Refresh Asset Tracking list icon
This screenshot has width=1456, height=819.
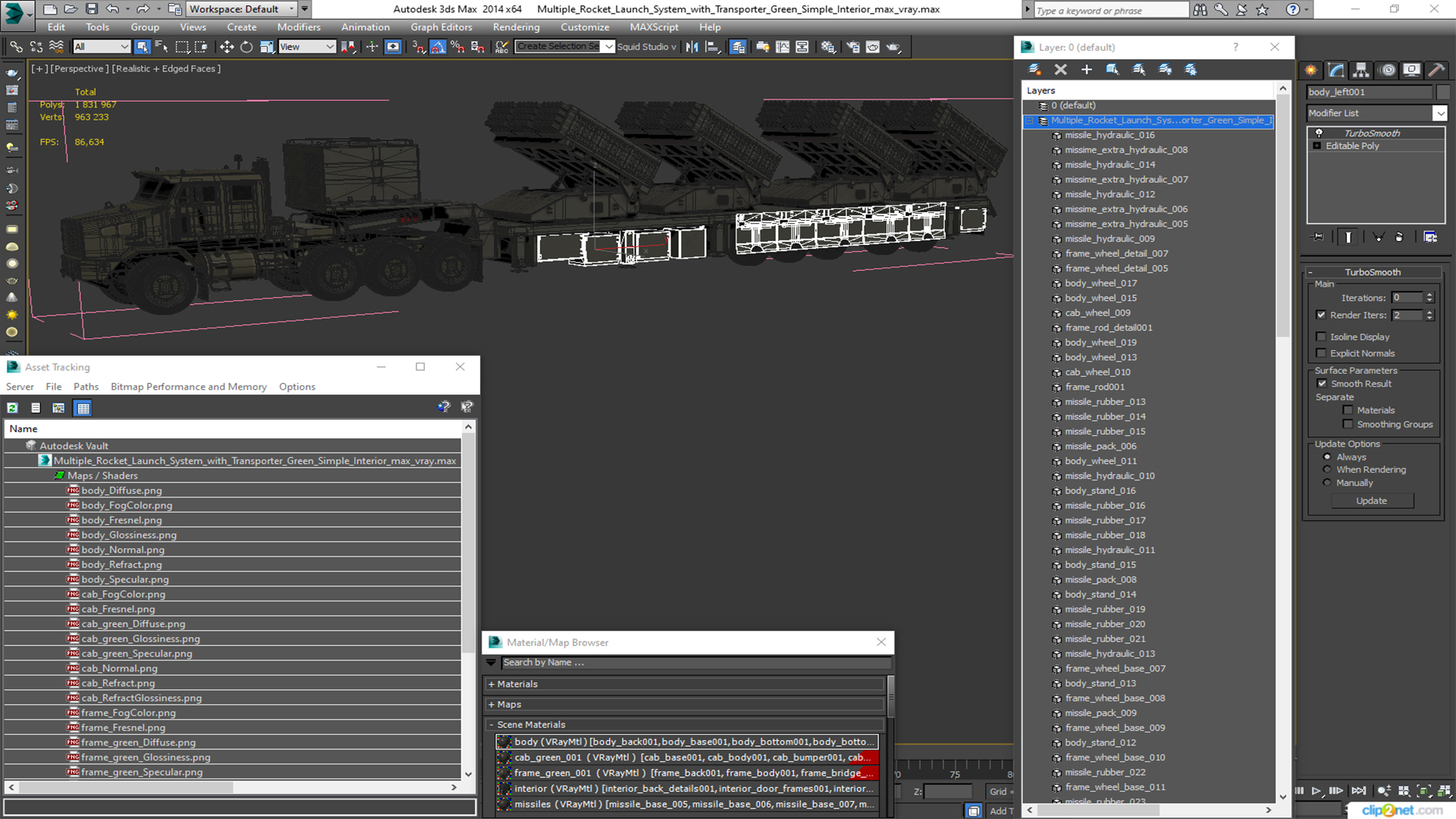pyautogui.click(x=13, y=408)
